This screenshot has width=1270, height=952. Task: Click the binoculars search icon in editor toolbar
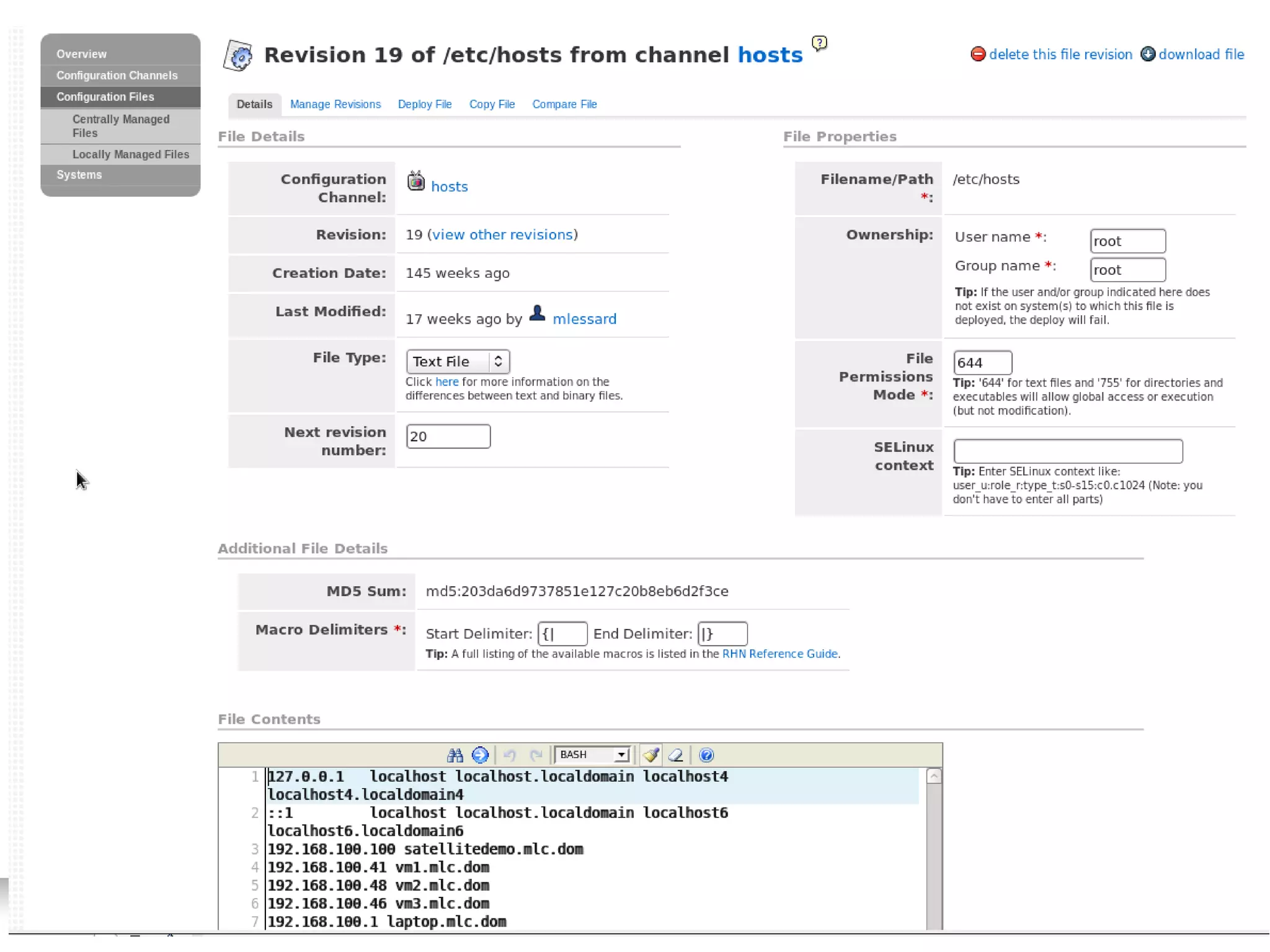(455, 755)
